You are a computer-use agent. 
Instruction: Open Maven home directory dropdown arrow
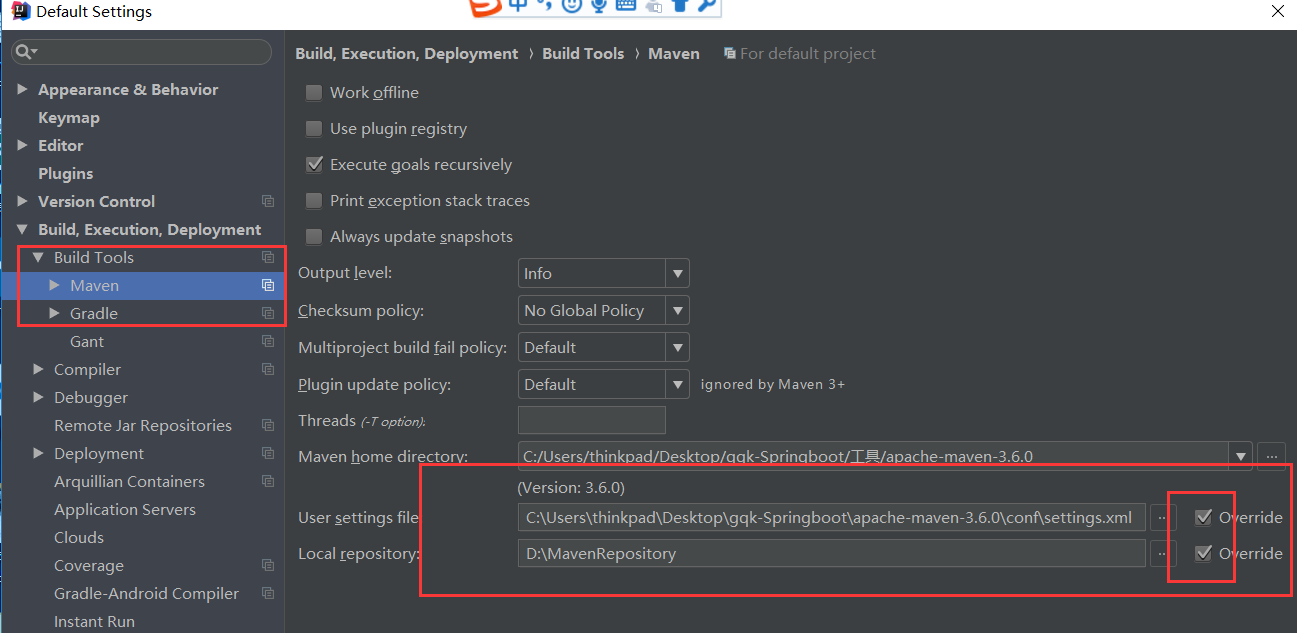(x=1241, y=456)
